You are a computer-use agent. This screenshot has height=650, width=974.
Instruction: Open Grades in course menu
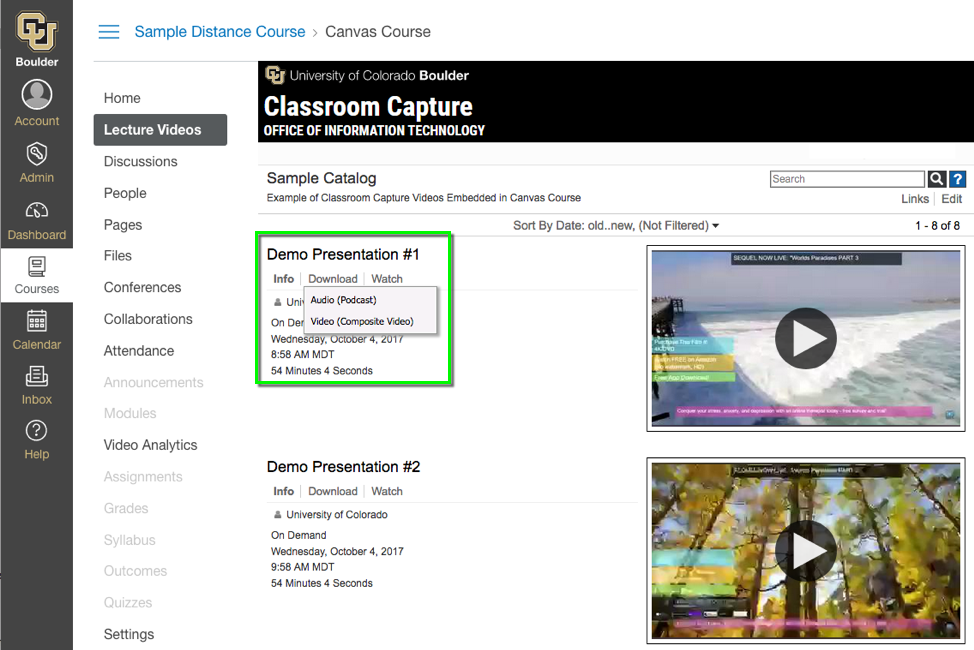(x=126, y=508)
